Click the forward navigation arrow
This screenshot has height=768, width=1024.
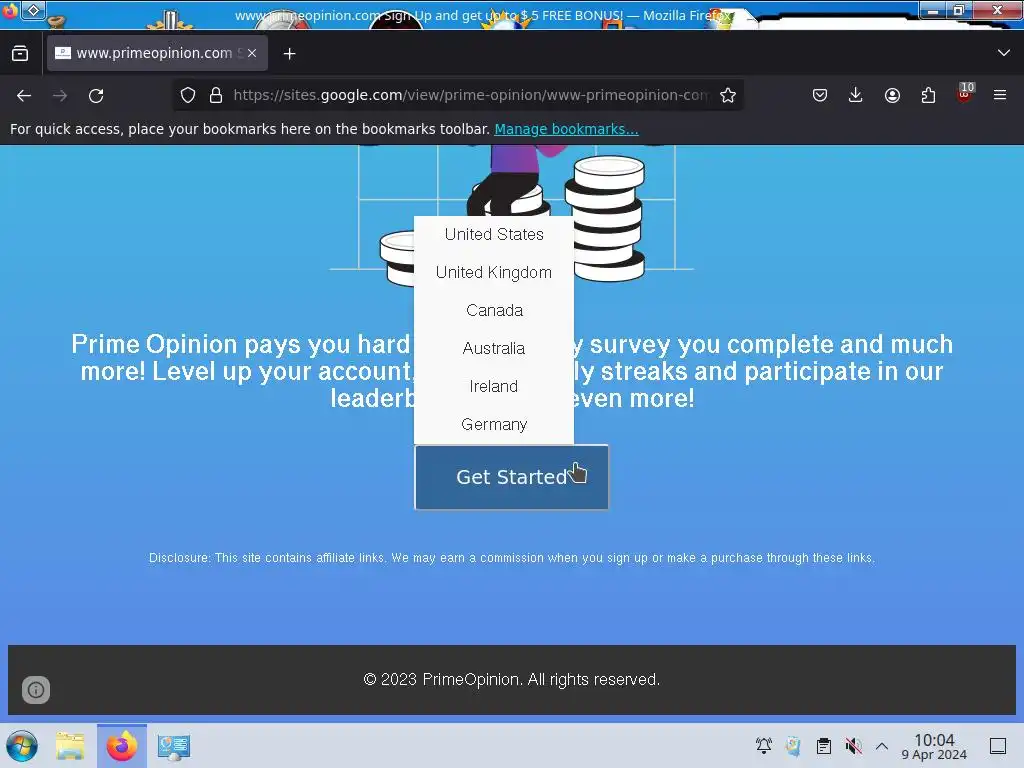tap(60, 95)
